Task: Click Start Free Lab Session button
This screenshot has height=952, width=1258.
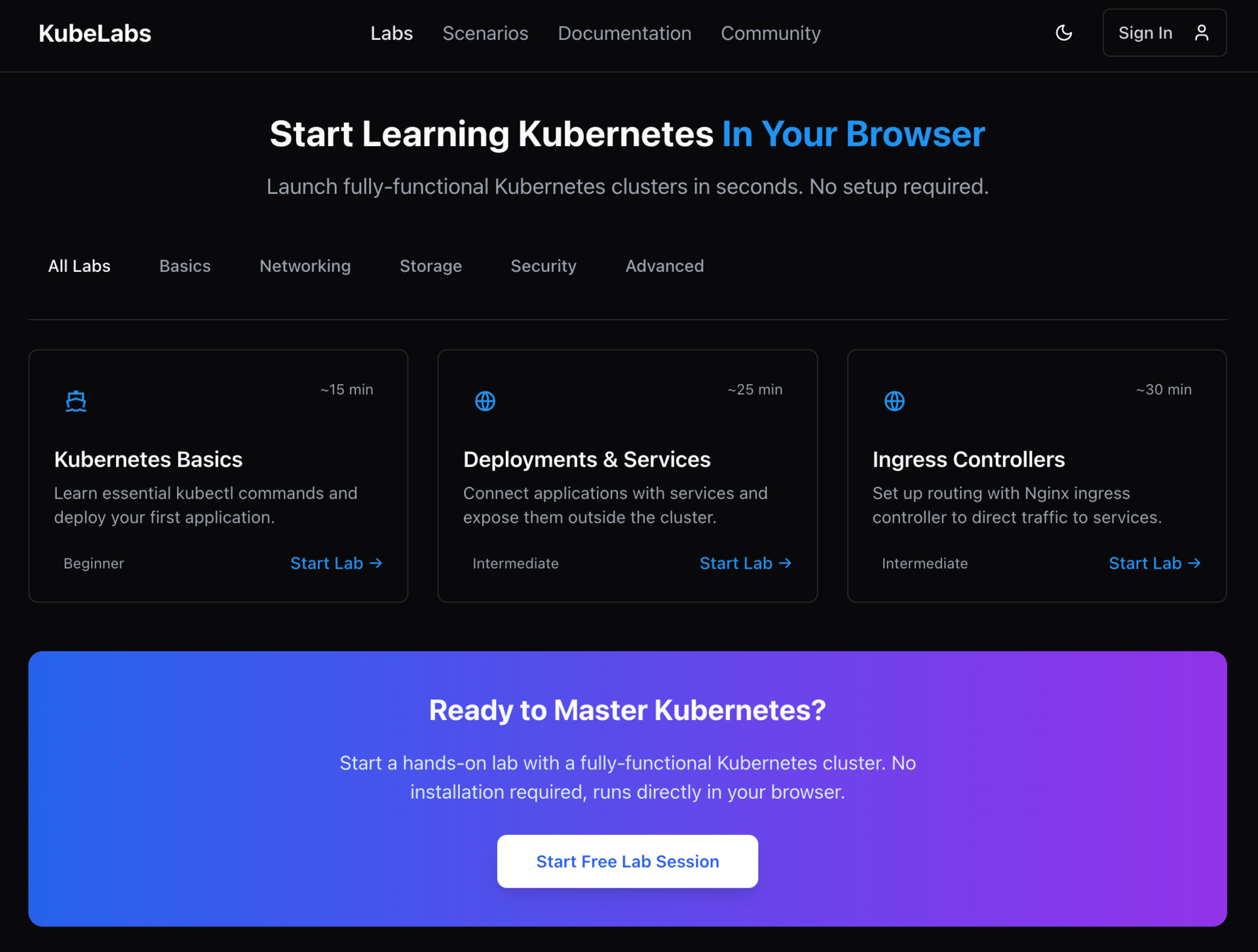Action: click(x=627, y=861)
